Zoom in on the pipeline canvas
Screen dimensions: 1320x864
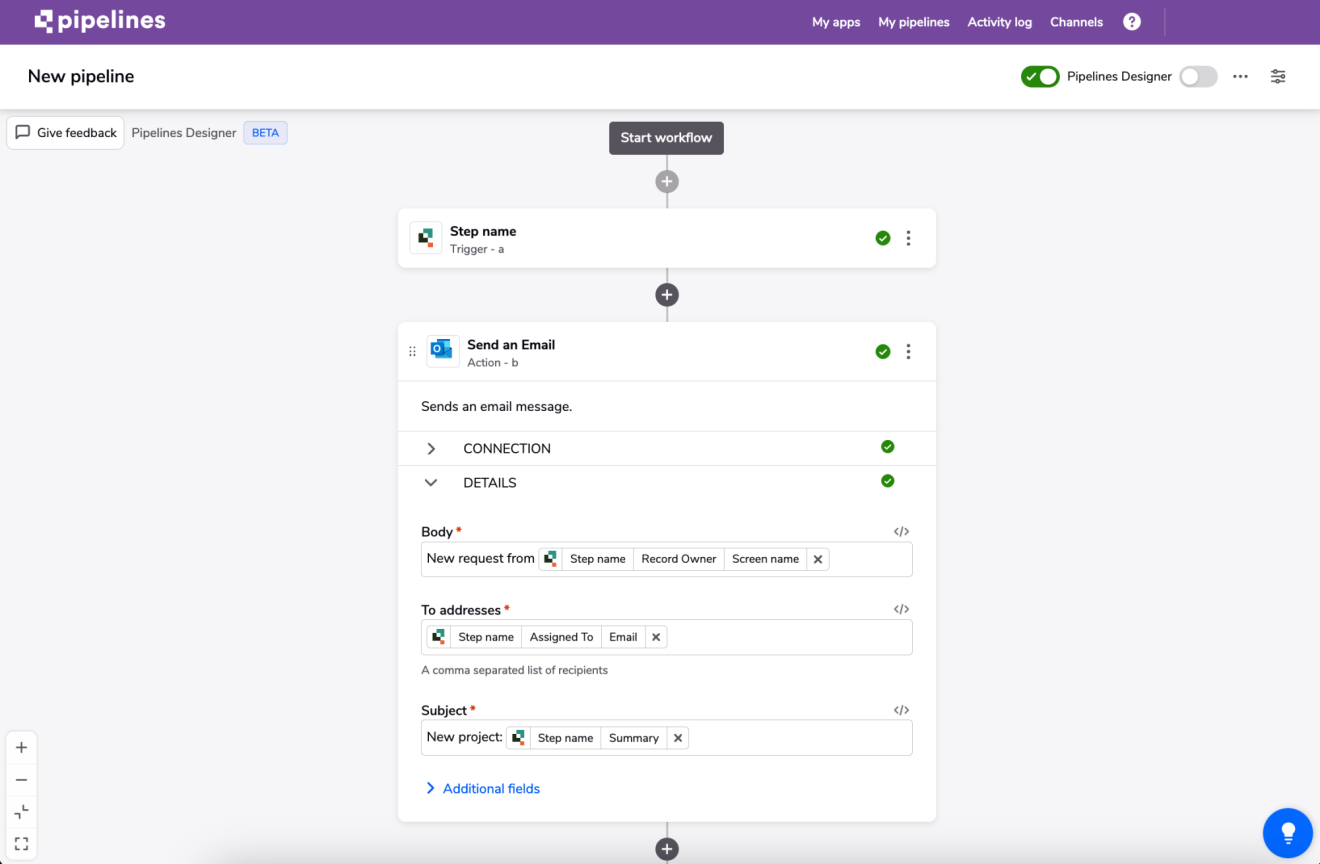21,746
